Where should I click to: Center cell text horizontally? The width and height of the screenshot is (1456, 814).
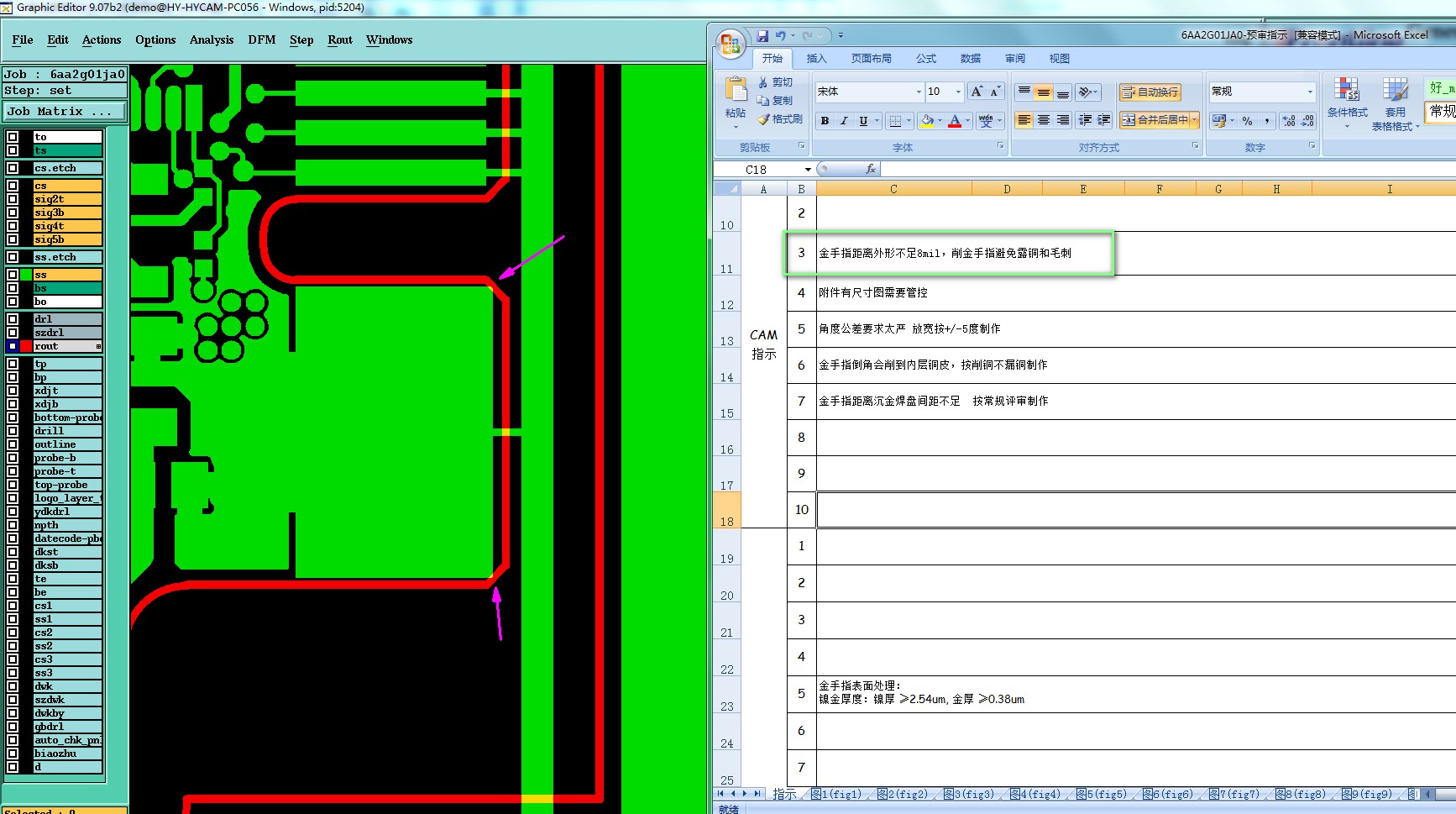point(1043,120)
